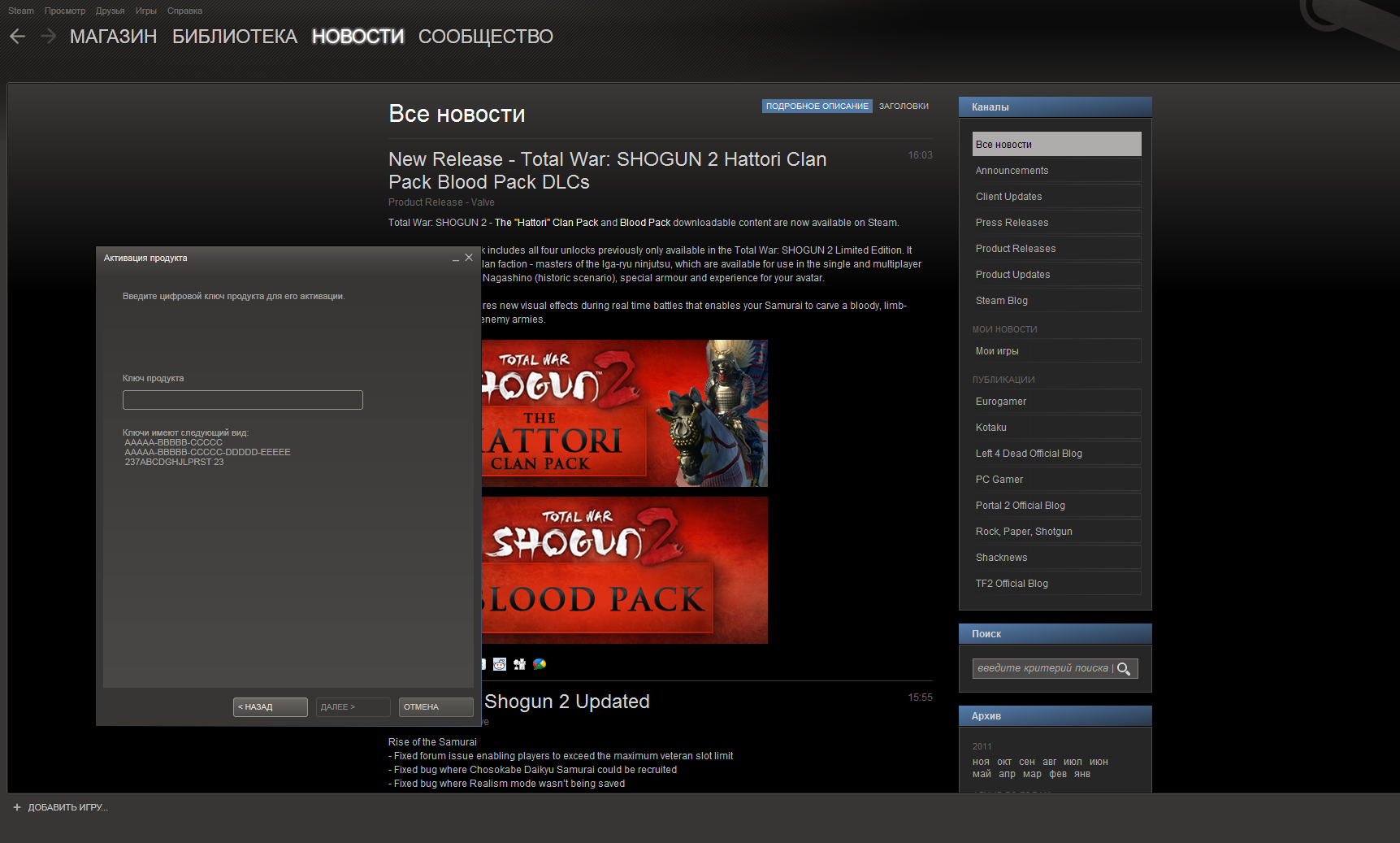Viewport: 1400px width, 843px height.
Task: Open Eurogamer publication feed
Action: 1057,402
